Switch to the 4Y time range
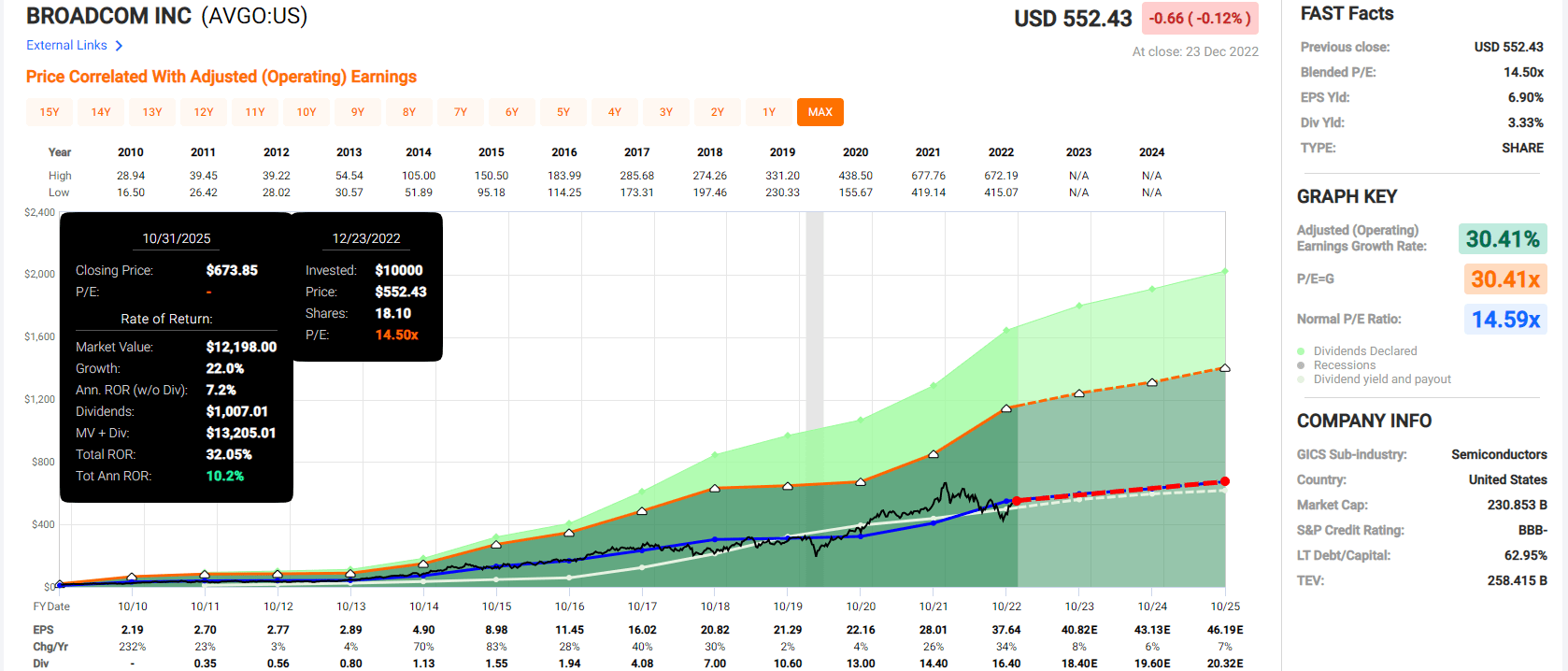Screen dimensions: 1568x671 tap(615, 112)
